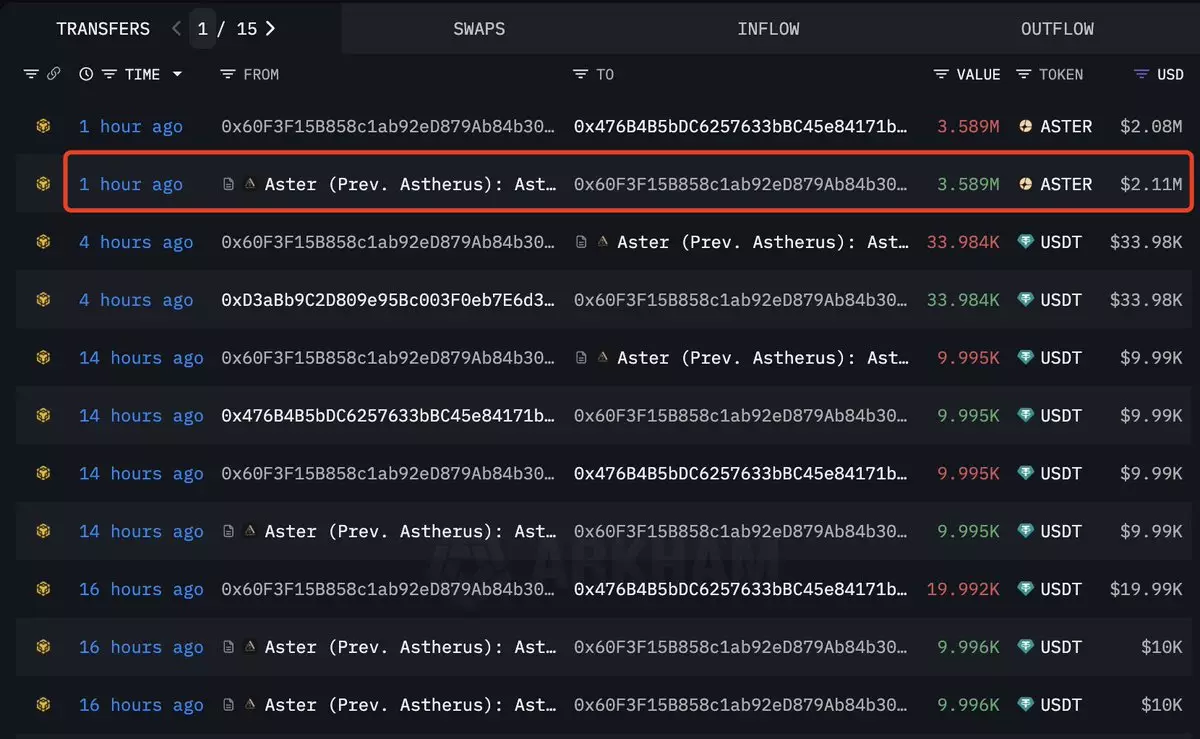Click the chain link icon in header

click(54, 74)
